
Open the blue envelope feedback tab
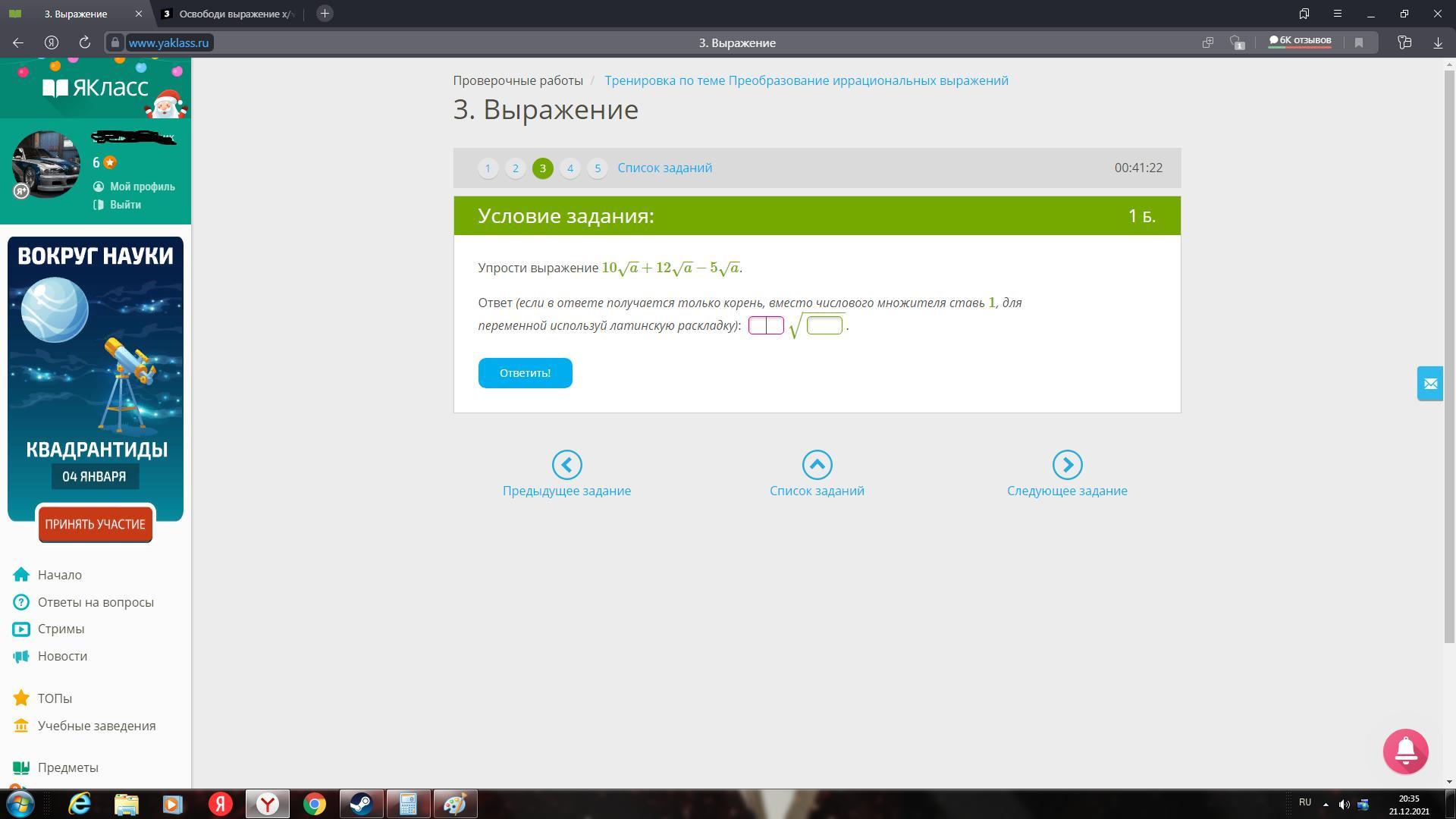1430,384
